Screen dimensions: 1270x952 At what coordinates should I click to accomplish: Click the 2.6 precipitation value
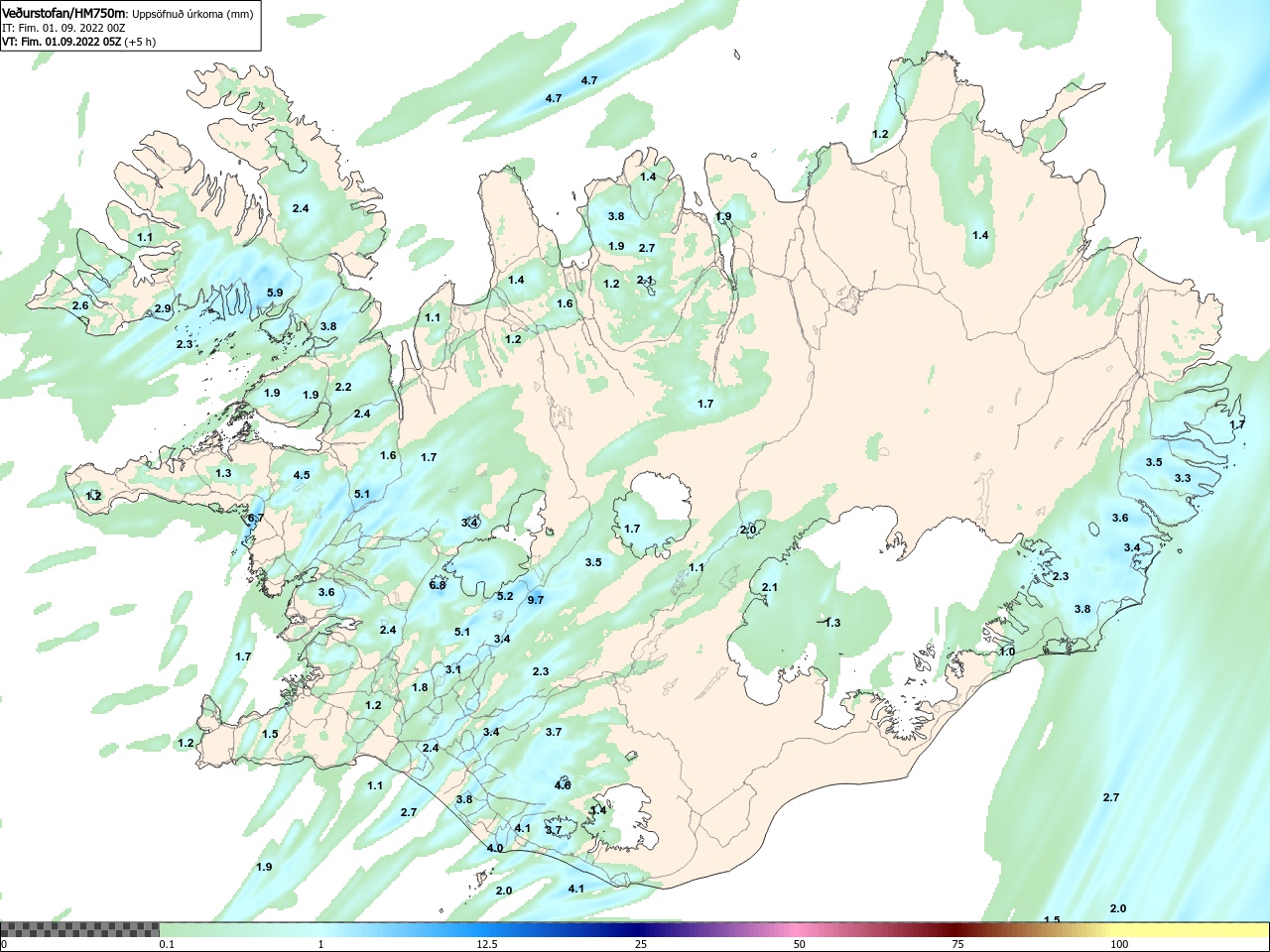80,305
